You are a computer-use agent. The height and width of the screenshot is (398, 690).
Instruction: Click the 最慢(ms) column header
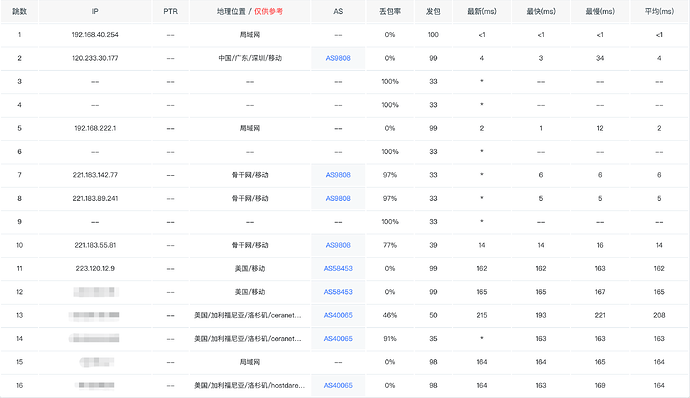(x=600, y=11)
